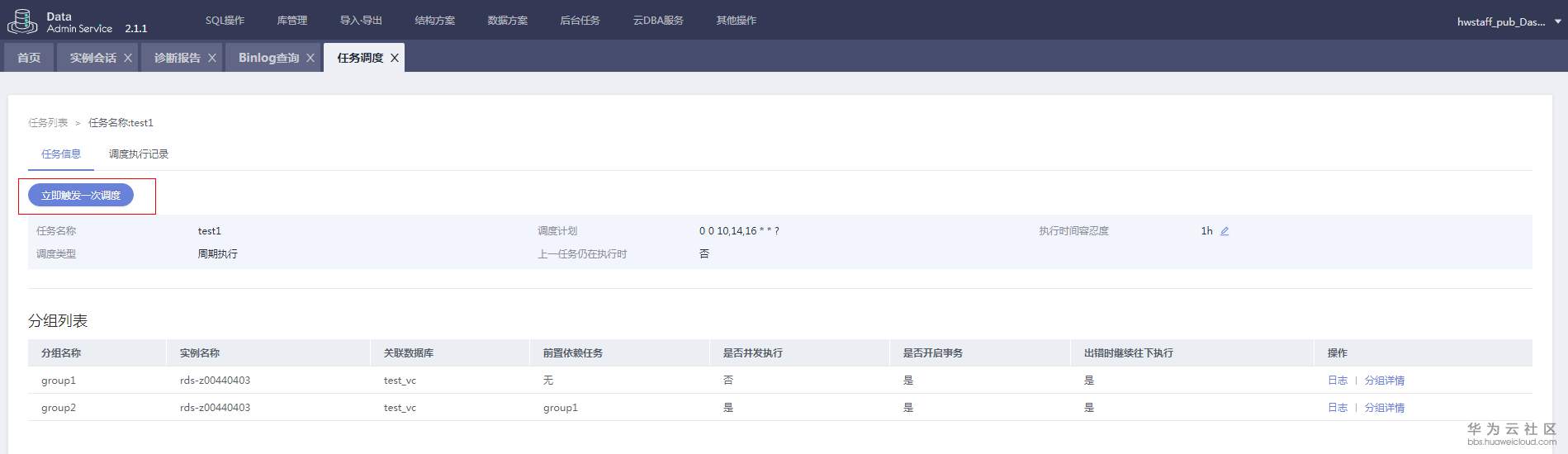This screenshot has height=454, width=1568.
Task: Switch to the 首页 tab
Action: [x=29, y=58]
